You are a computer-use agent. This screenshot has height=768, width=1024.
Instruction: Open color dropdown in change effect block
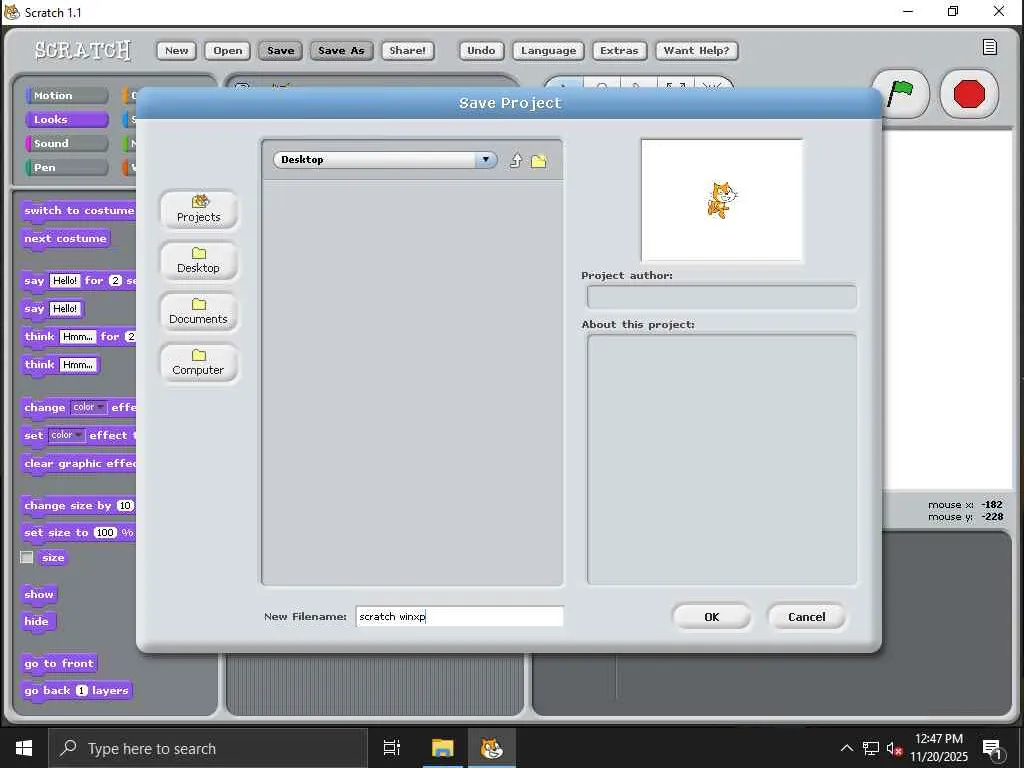click(88, 407)
